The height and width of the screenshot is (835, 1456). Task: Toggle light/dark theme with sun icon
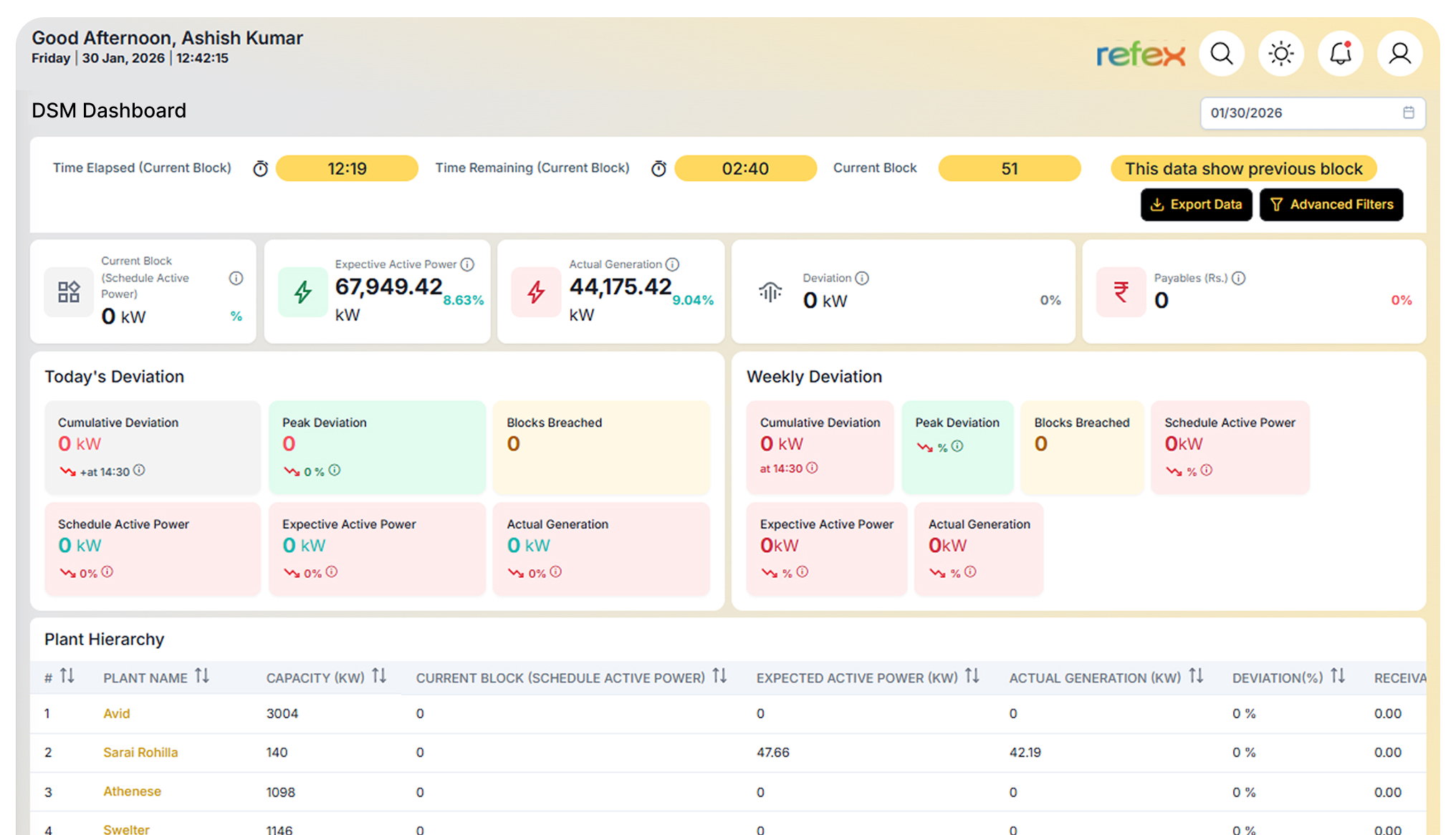pos(1280,53)
